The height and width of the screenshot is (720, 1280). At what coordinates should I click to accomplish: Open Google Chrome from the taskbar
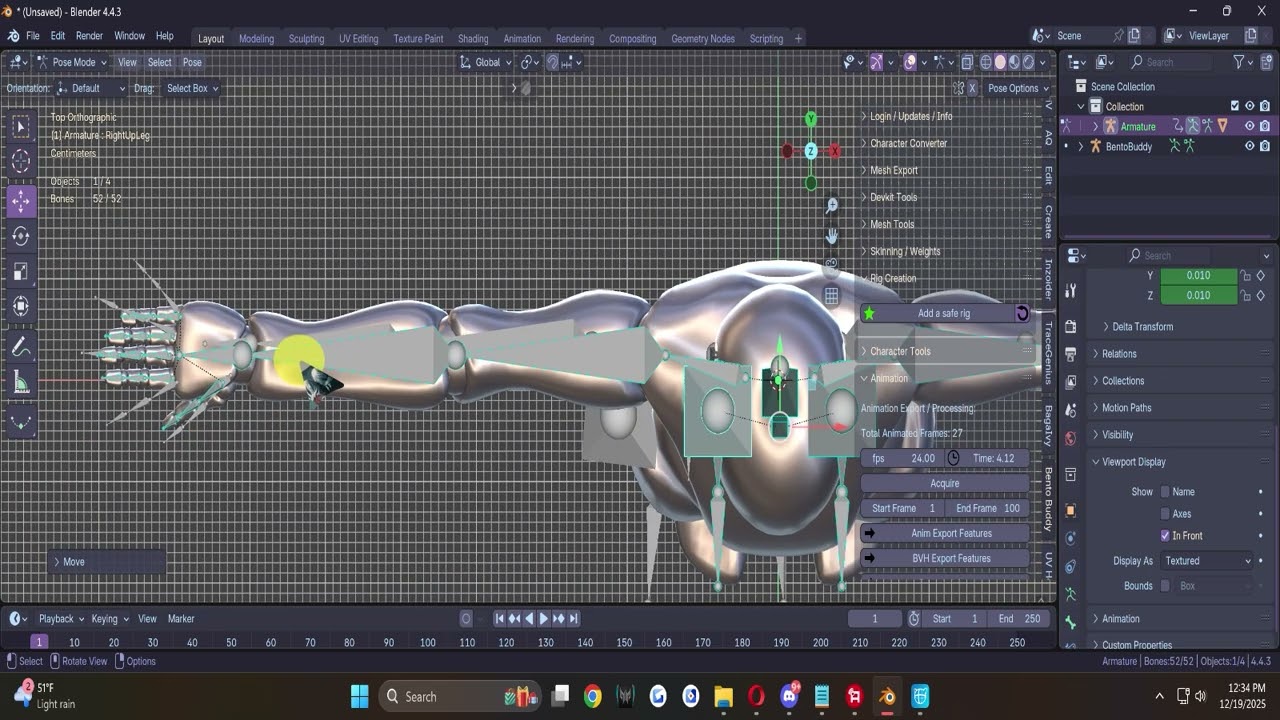pos(593,696)
